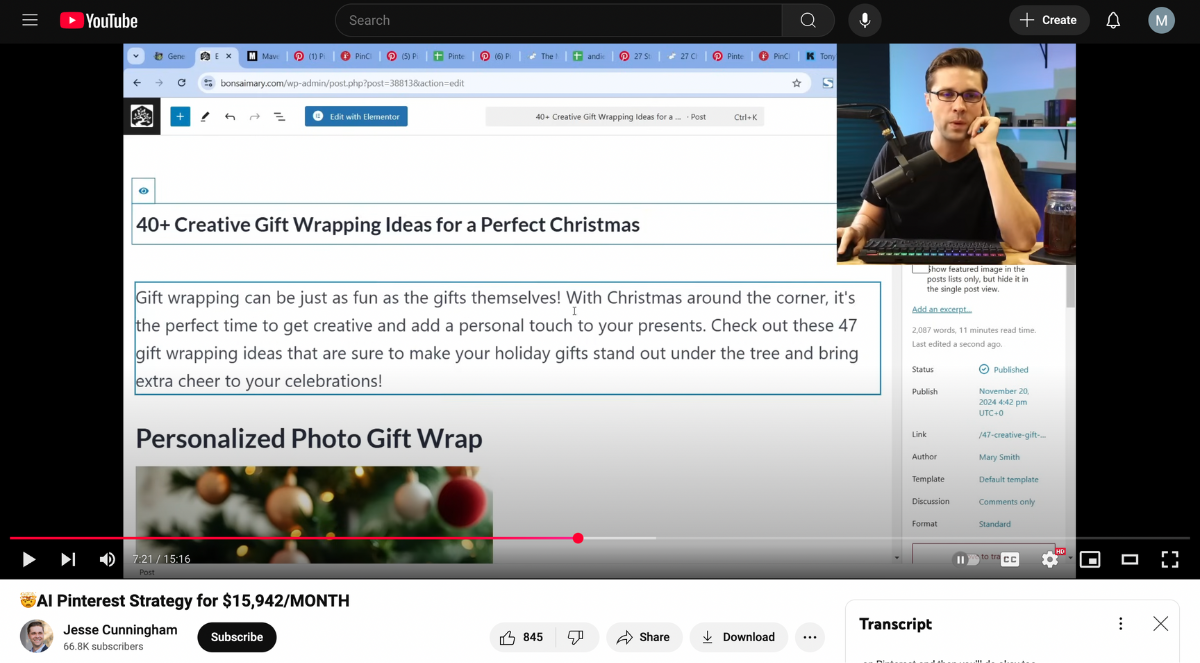The image size is (1200, 663).
Task: Check the show featured image checkbox
Action: click(921, 269)
